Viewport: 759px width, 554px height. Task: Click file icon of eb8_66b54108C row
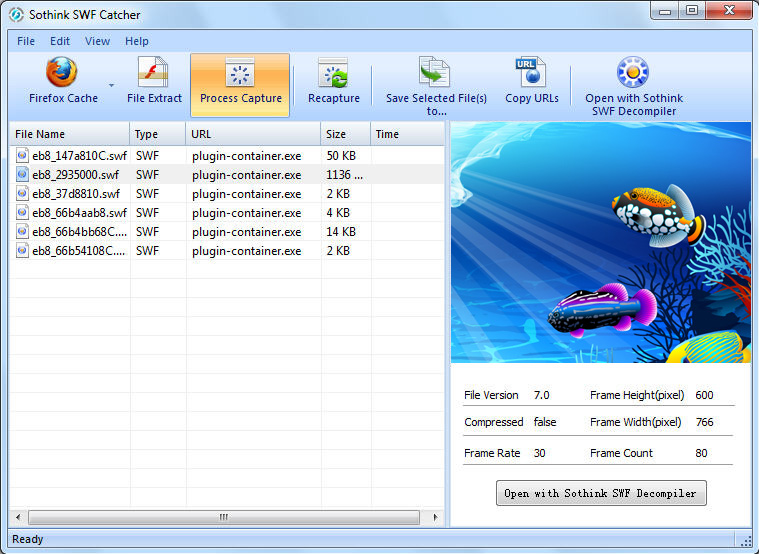(x=22, y=250)
